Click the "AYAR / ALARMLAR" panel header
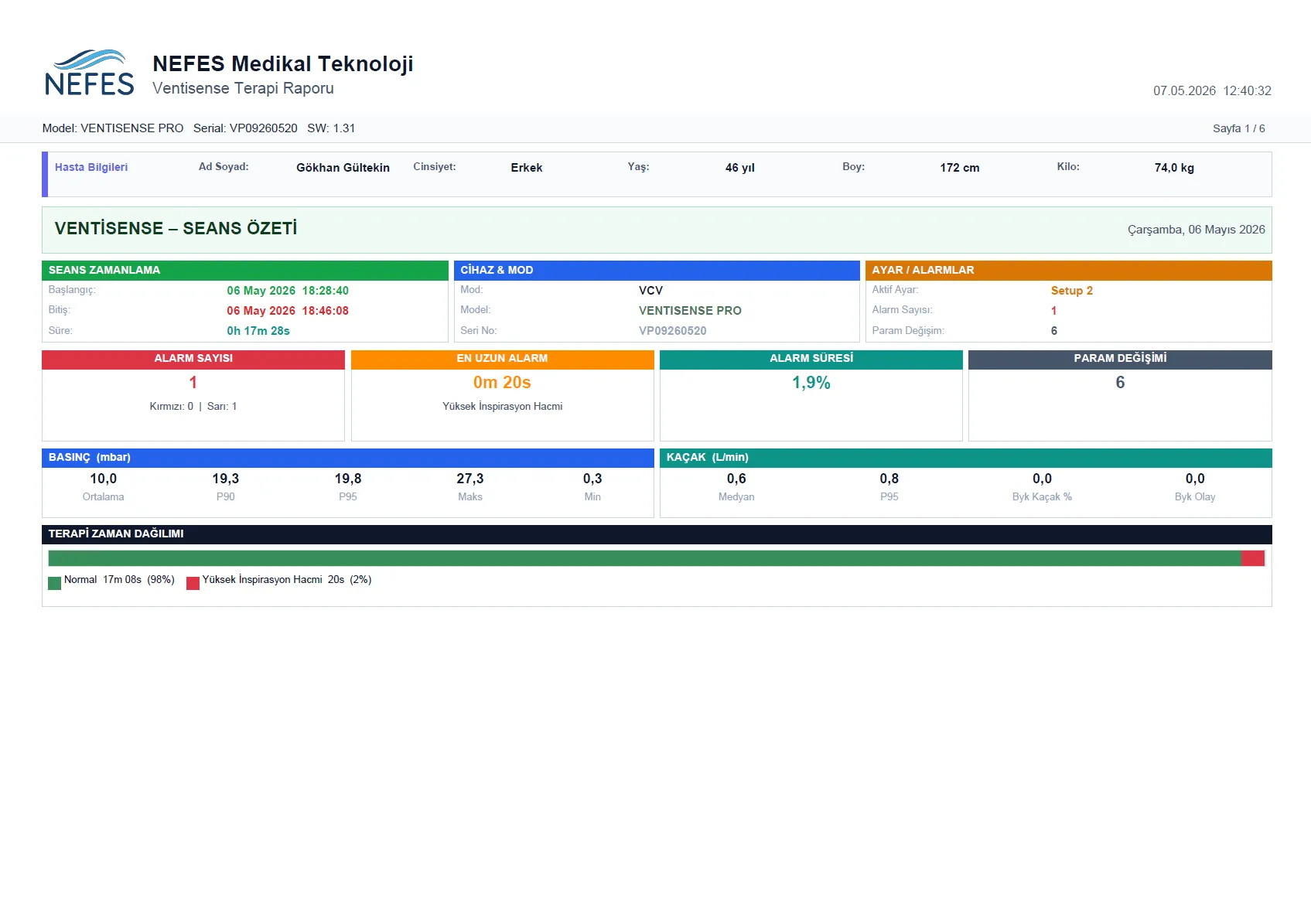This screenshot has height=924, width=1311. pyautogui.click(x=1069, y=270)
